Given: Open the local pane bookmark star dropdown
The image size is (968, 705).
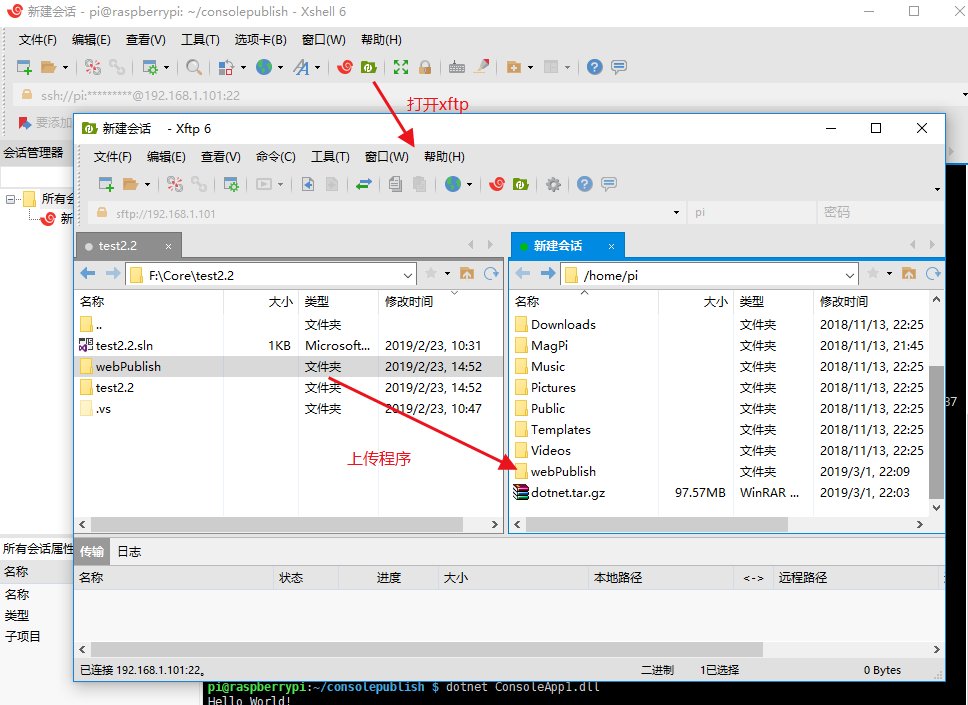Looking at the screenshot, I should 448,273.
